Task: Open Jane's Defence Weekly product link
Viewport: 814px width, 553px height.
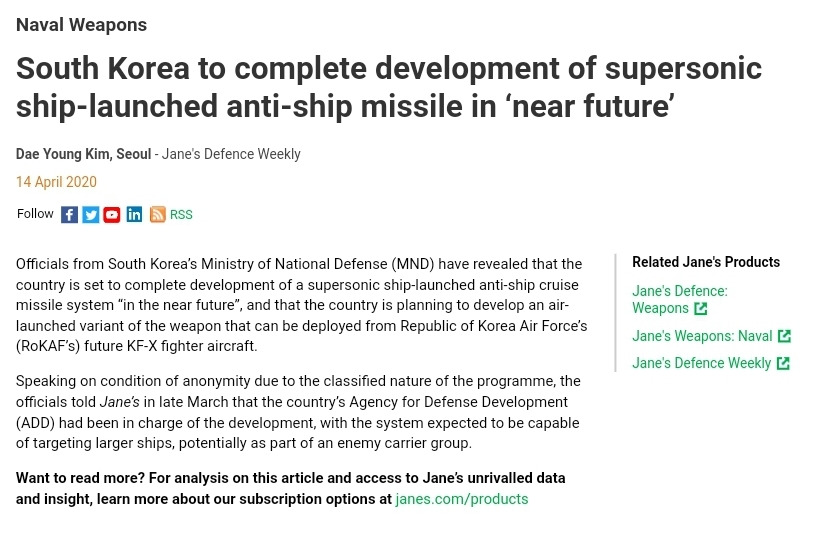Action: coord(701,363)
